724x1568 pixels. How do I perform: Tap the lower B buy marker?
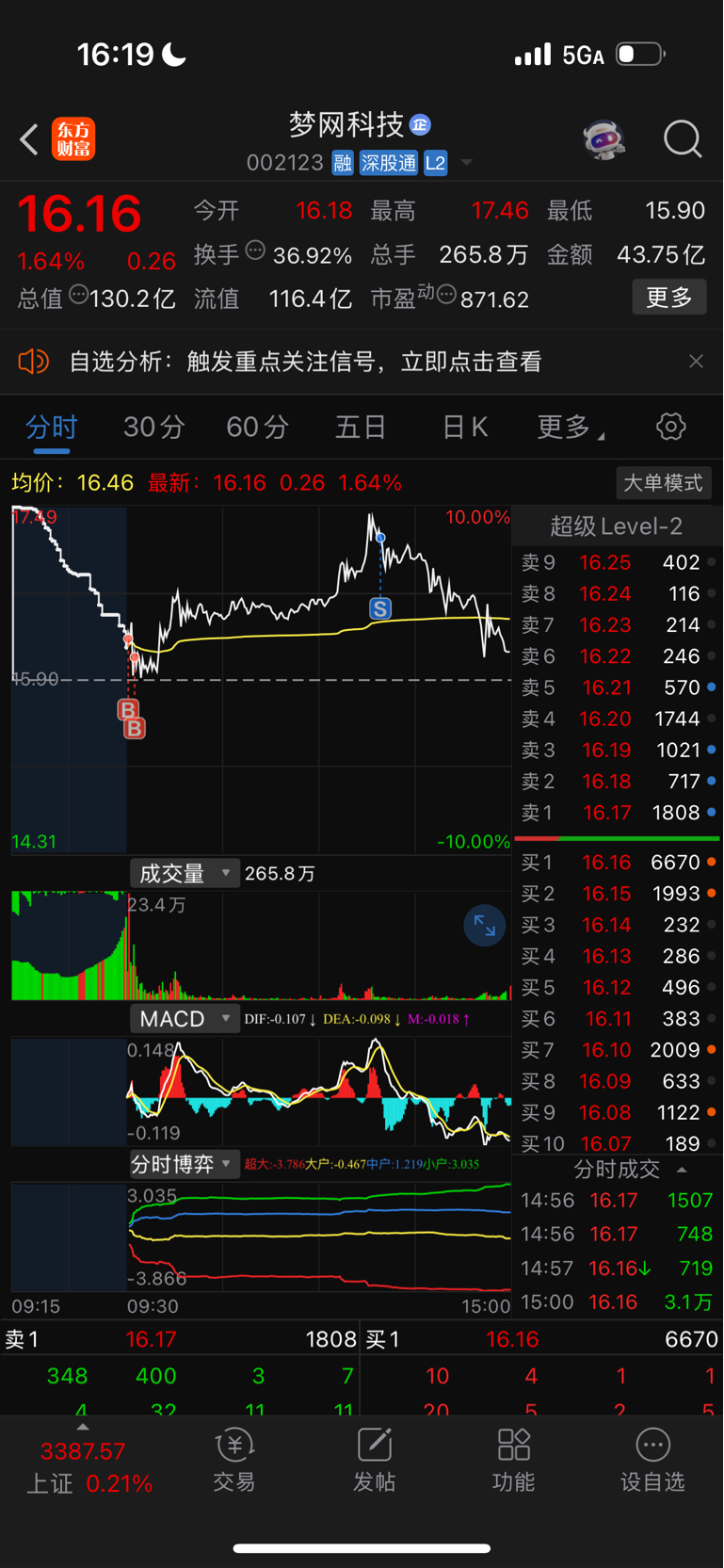(135, 728)
